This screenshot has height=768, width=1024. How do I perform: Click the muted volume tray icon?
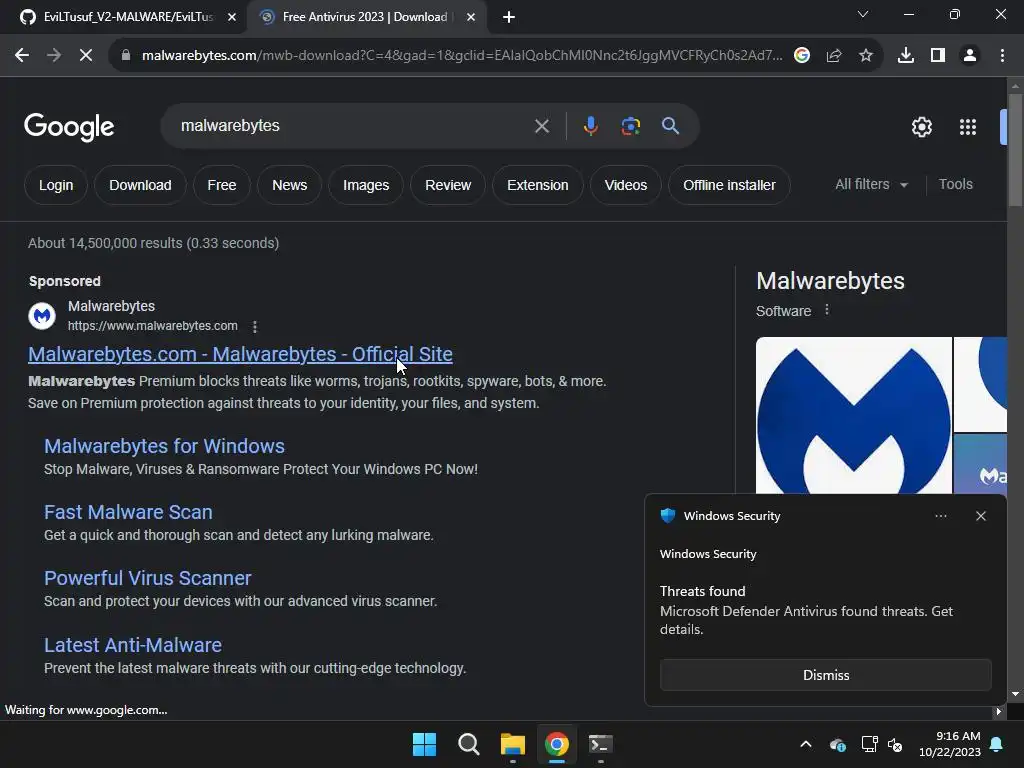click(x=895, y=744)
